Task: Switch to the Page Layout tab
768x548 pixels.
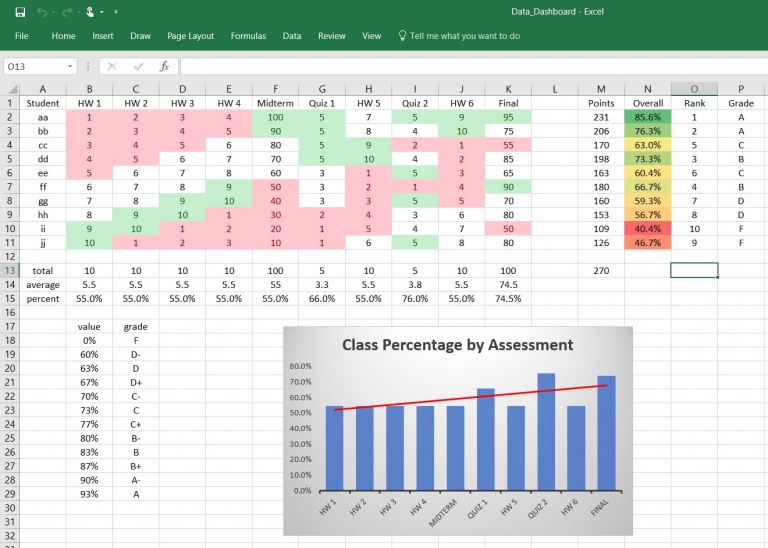Action: [x=190, y=36]
